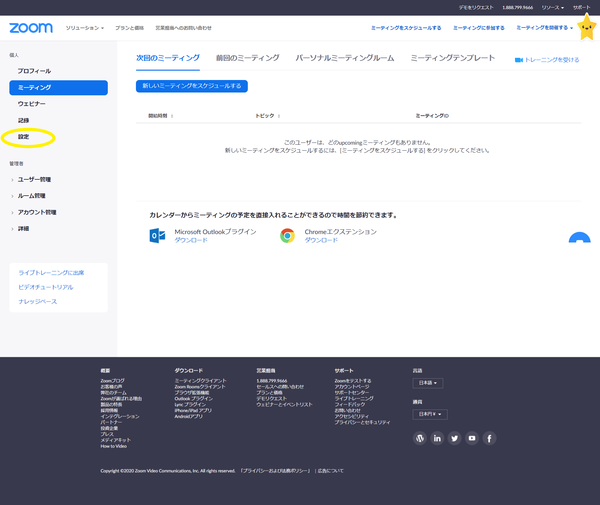Image resolution: width=600 pixels, height=505 pixels.
Task: Open the Facebook icon in footer
Action: pos(489,438)
